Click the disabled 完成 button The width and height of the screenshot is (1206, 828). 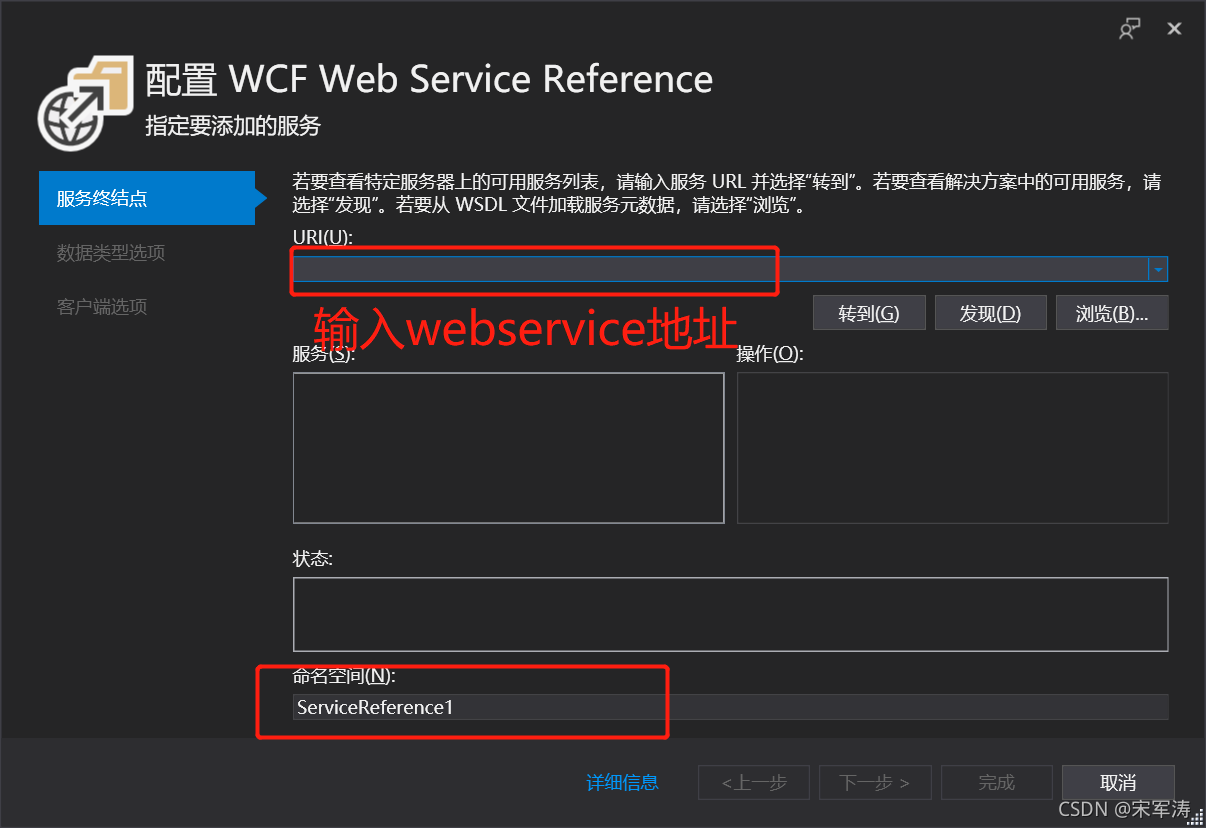pos(996,783)
